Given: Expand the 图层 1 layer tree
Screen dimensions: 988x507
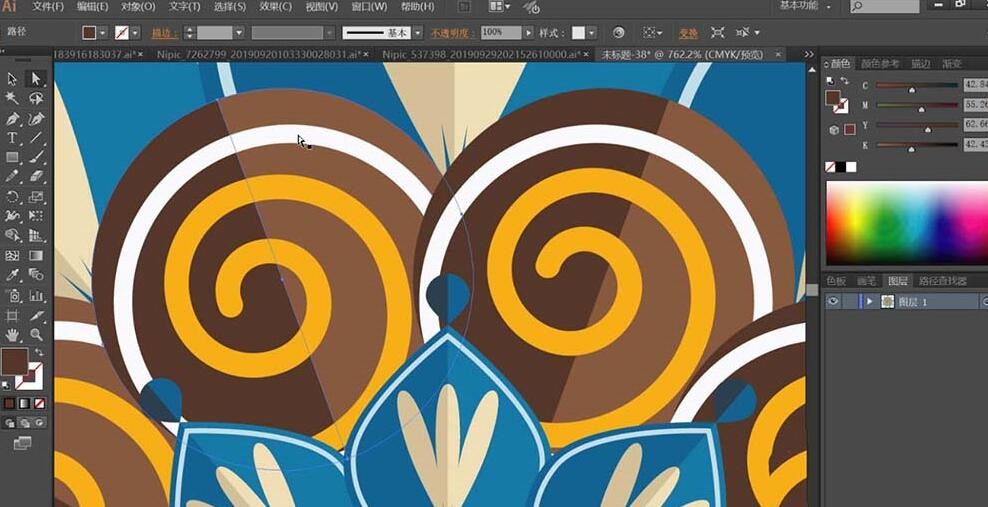Looking at the screenshot, I should tap(869, 301).
